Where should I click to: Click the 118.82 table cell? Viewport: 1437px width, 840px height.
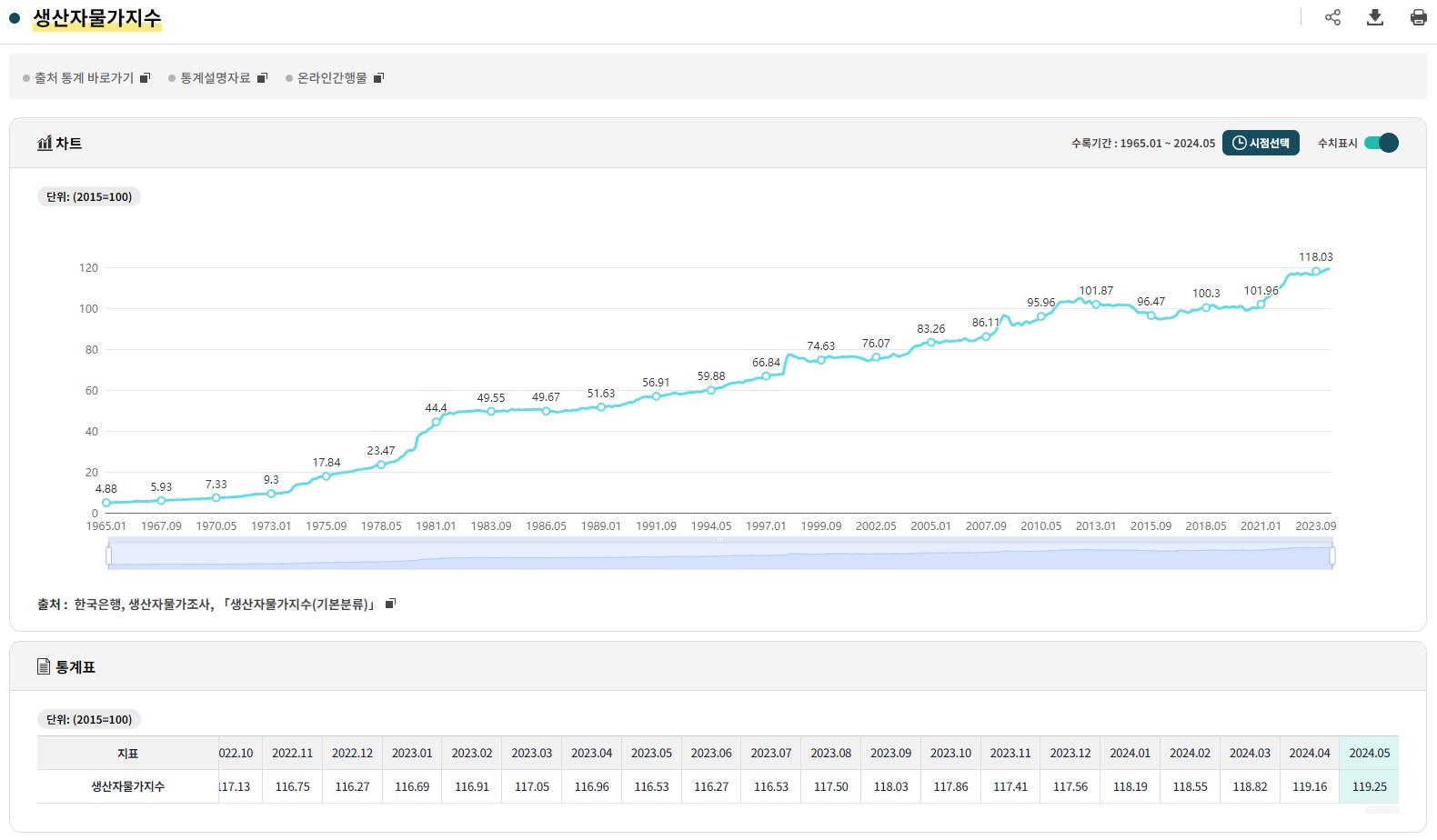coord(1250,786)
